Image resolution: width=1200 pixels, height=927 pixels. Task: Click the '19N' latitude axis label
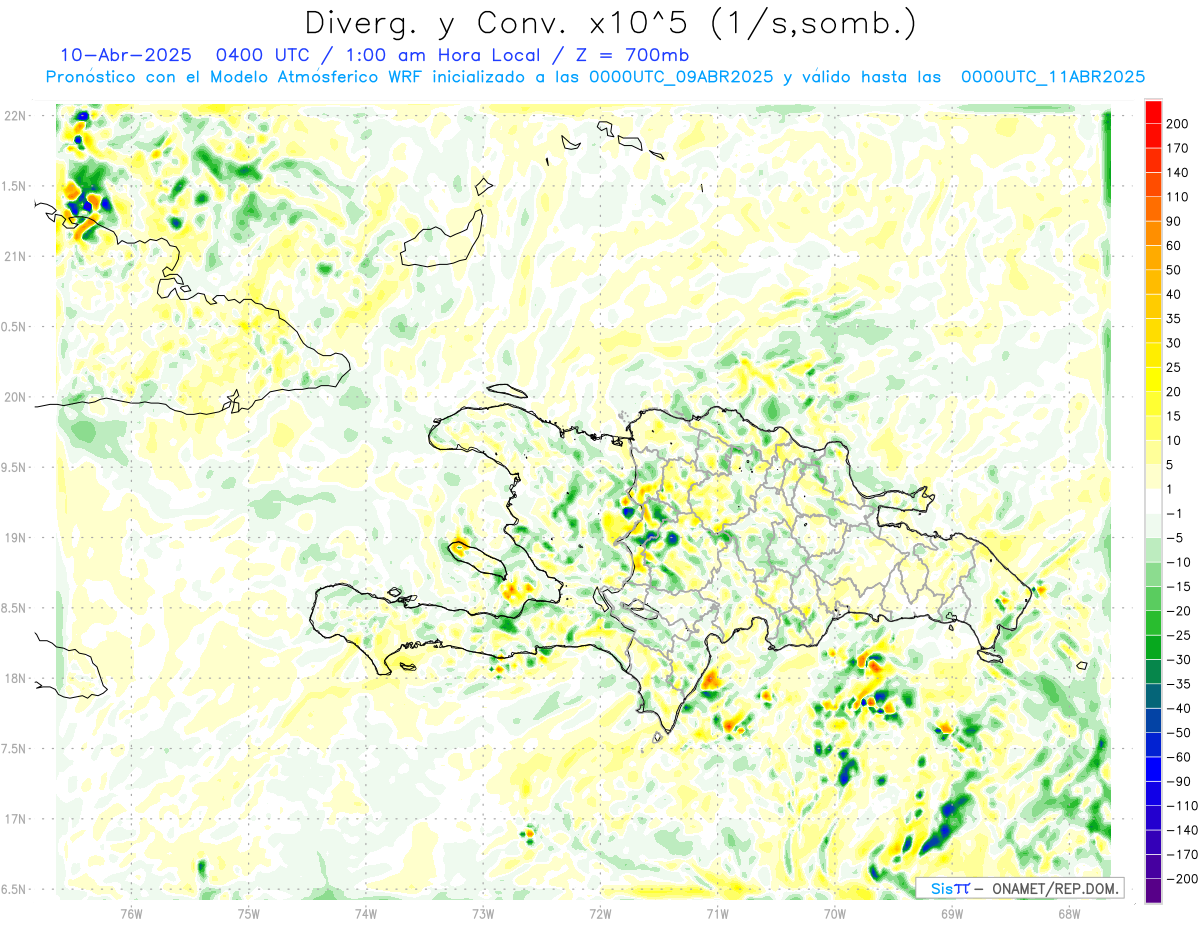coord(15,538)
